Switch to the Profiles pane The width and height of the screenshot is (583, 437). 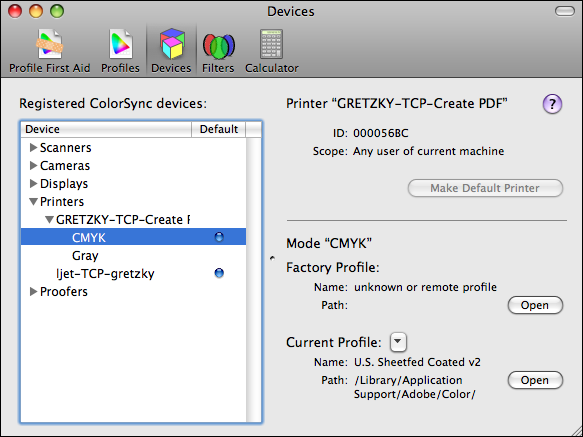tap(120, 51)
